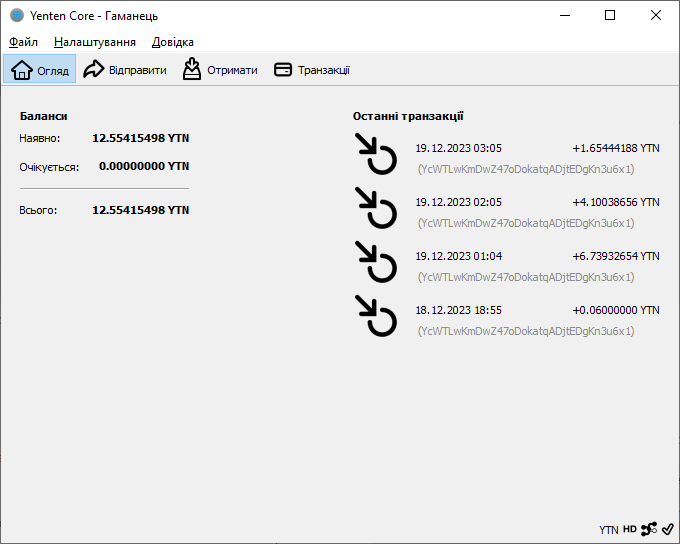Select the +1.65444188 YTN transaction amount
This screenshot has width=680, height=544.
point(616,148)
